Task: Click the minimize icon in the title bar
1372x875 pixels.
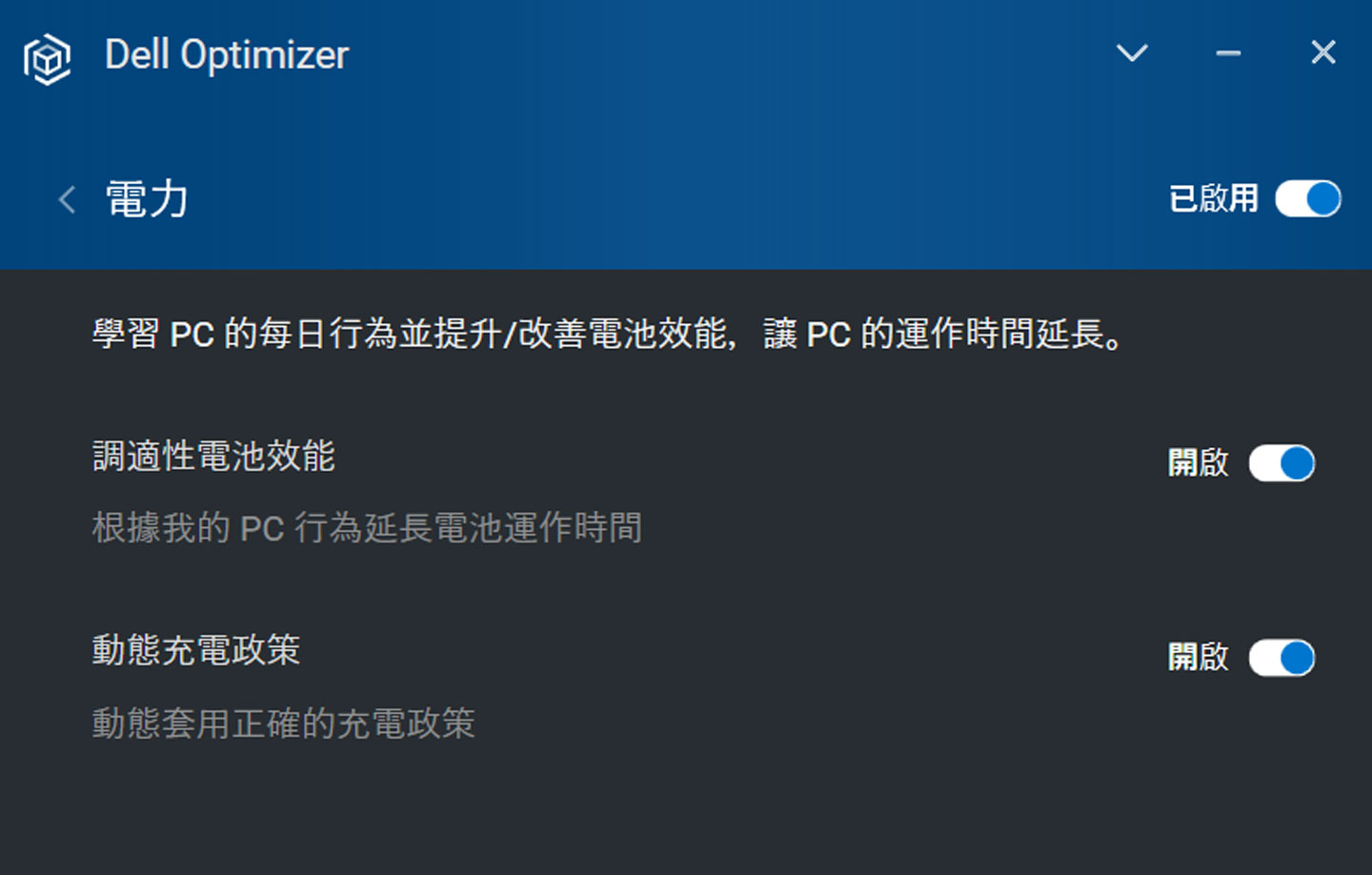Action: pyautogui.click(x=1227, y=53)
